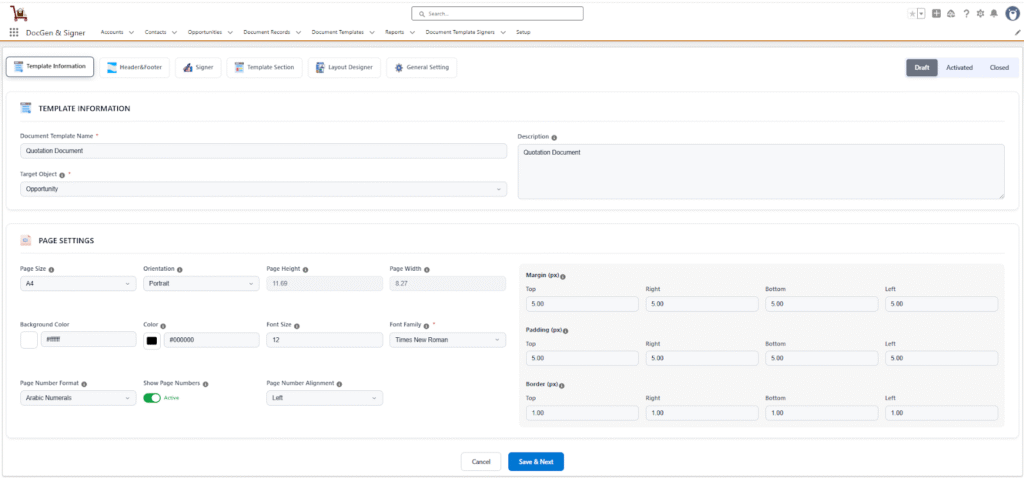Screen dimensions: 1024x478
Task: Set template status to Activated
Action: coord(959,67)
